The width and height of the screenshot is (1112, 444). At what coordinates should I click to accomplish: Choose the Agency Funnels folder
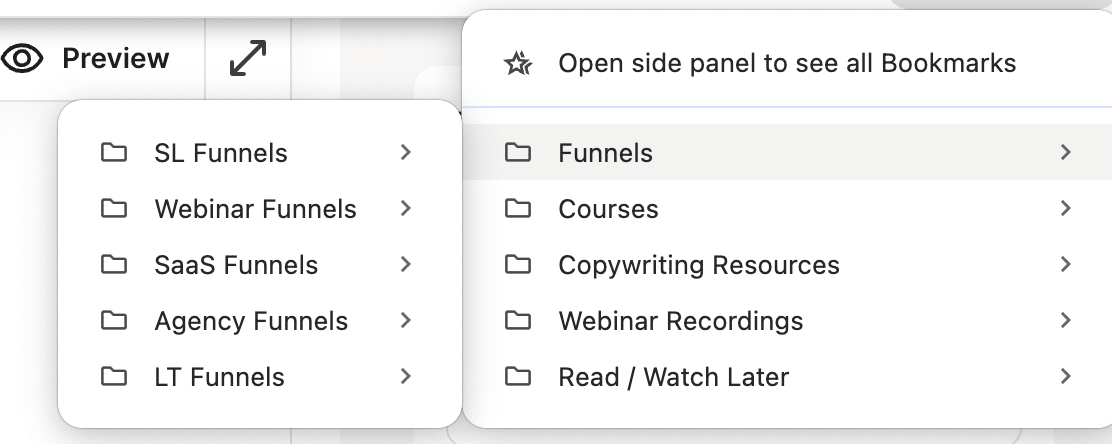click(251, 321)
